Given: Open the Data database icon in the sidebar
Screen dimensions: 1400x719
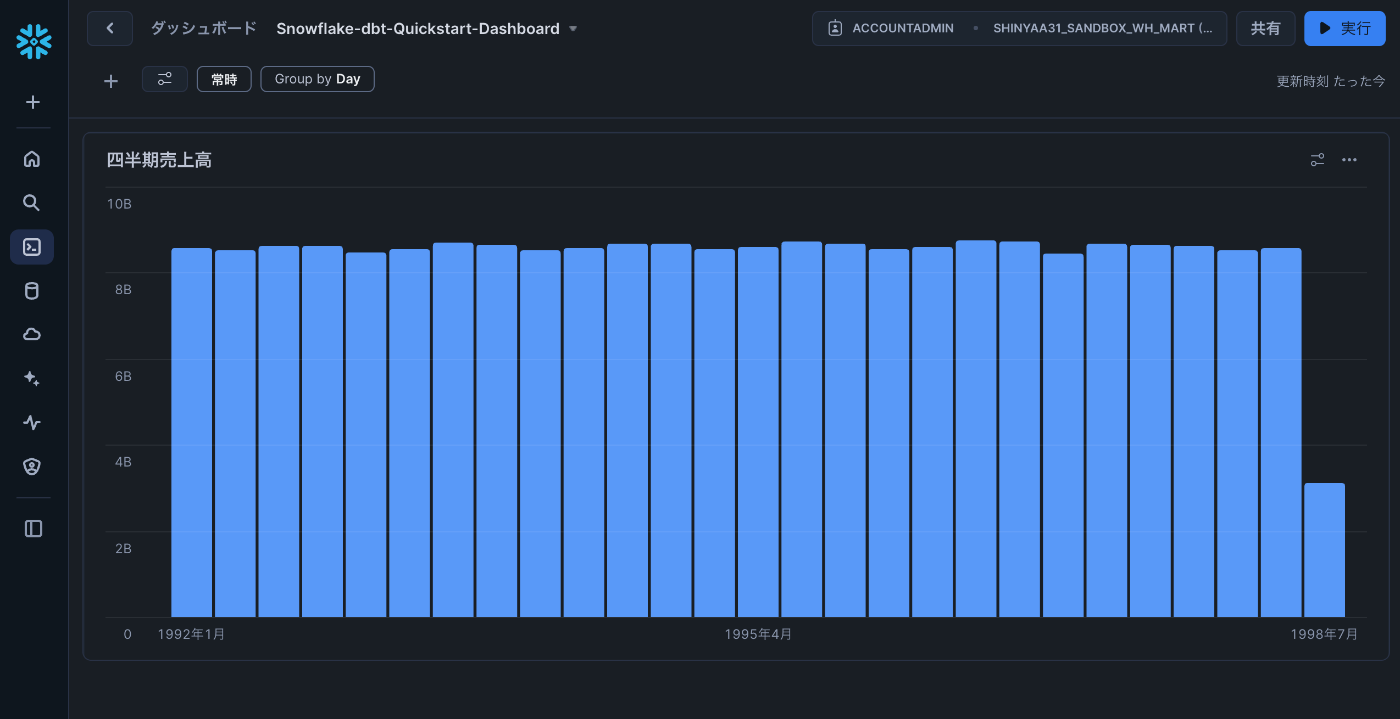Looking at the screenshot, I should pos(32,291).
